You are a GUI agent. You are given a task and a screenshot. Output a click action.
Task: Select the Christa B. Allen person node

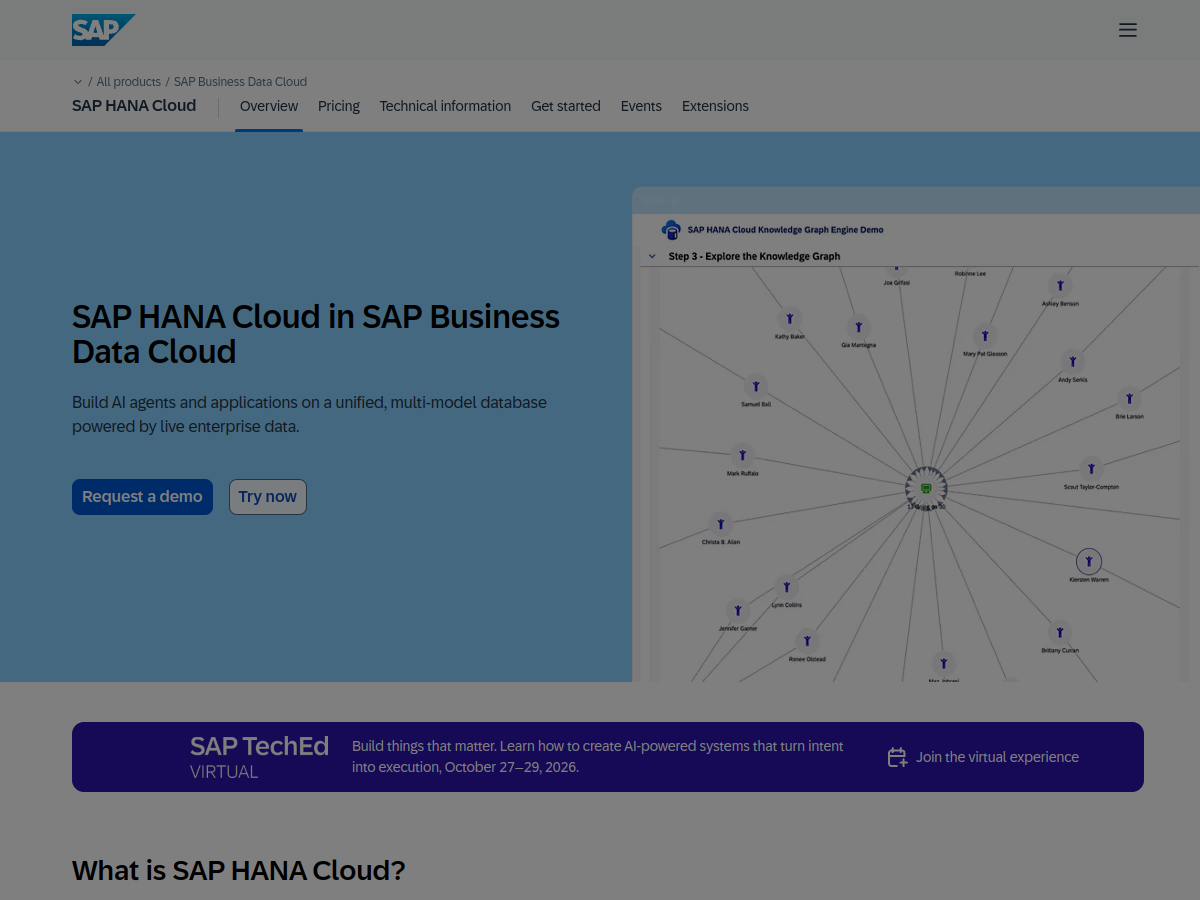[720, 523]
